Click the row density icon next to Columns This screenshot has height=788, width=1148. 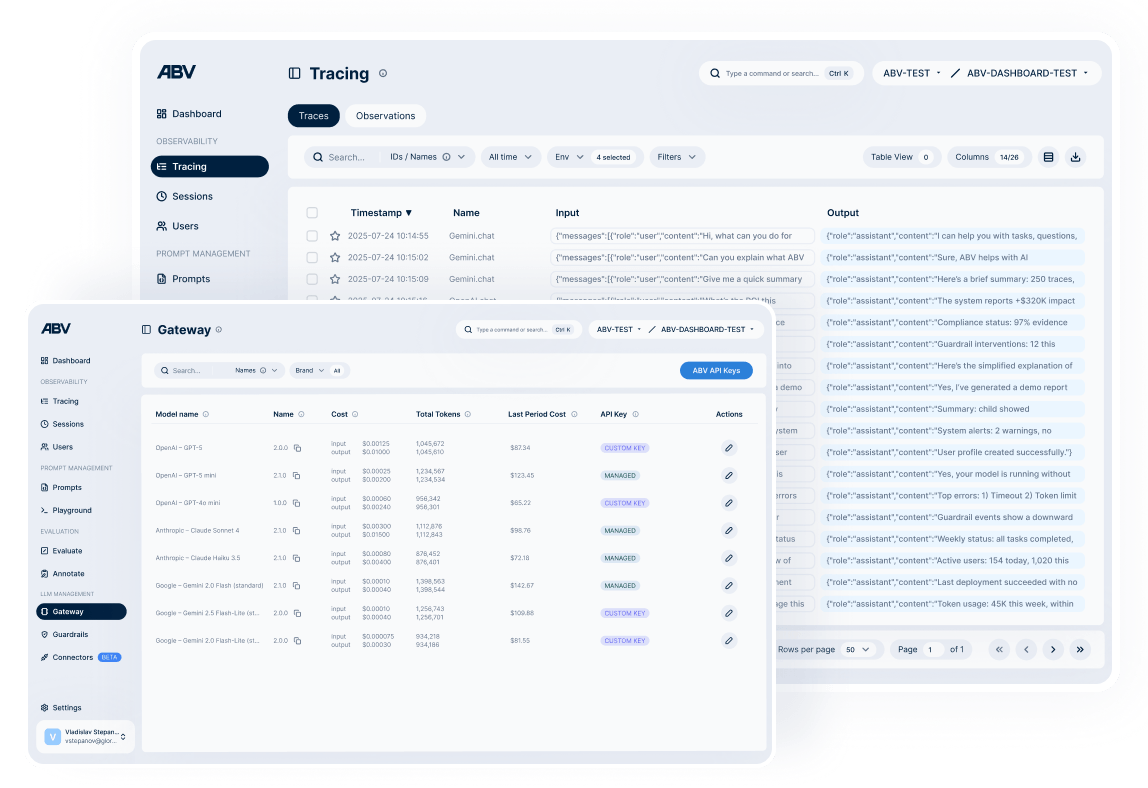tap(1046, 157)
